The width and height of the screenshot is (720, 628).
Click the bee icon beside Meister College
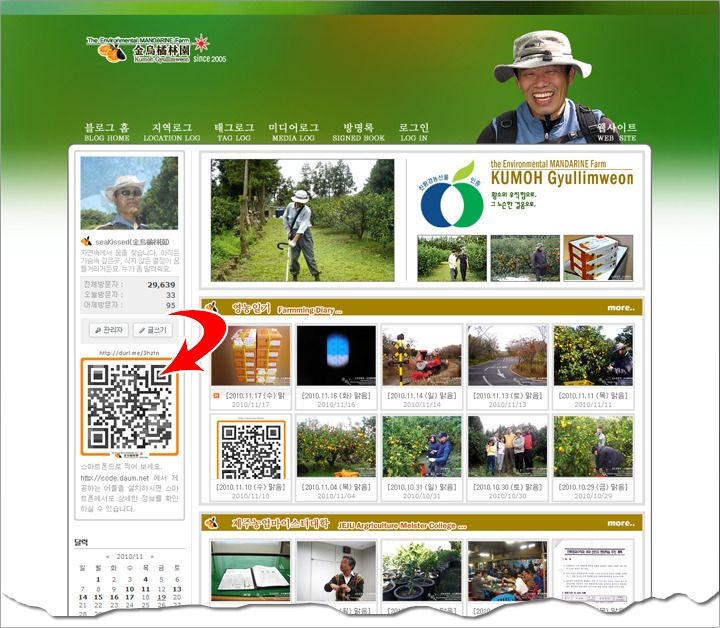pyautogui.click(x=212, y=522)
